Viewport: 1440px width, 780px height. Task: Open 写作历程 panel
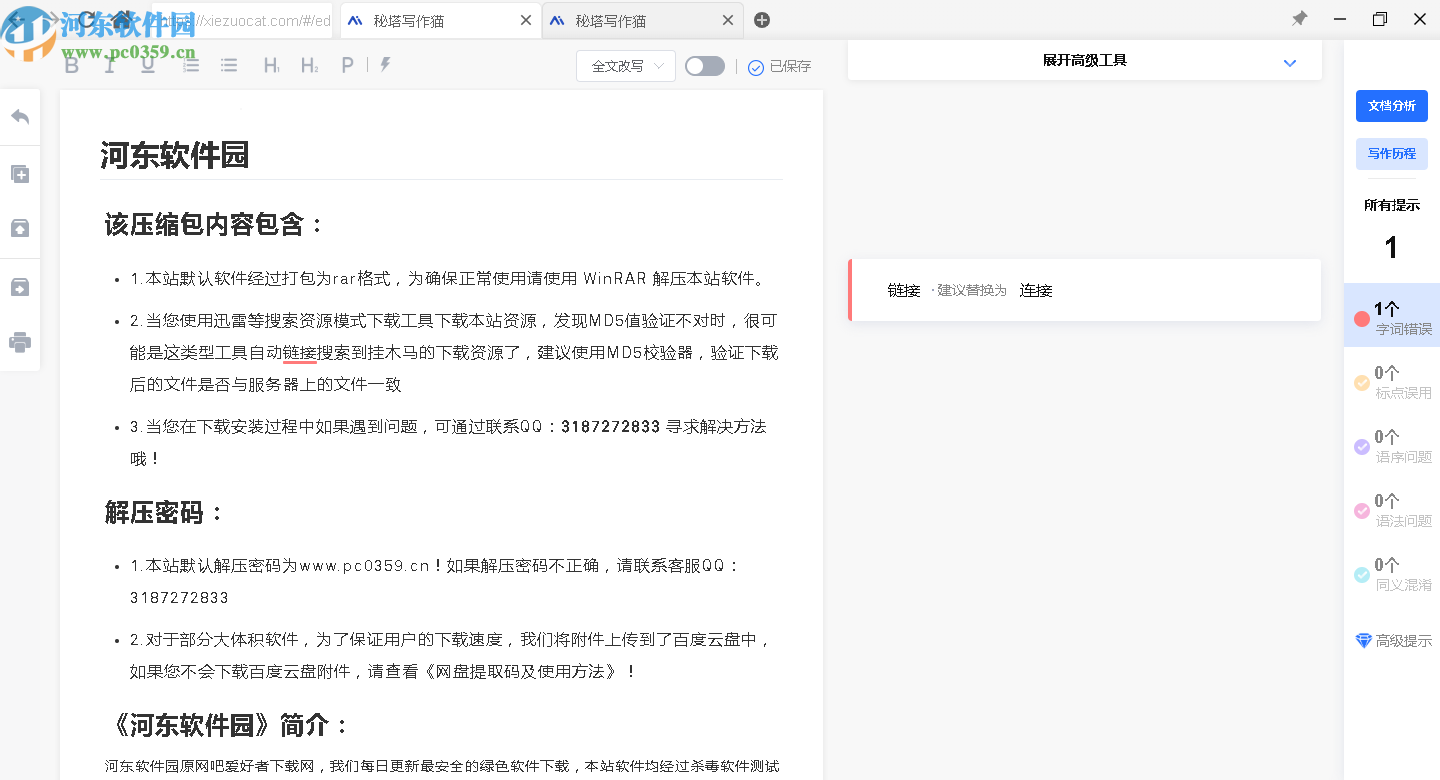[x=1391, y=153]
